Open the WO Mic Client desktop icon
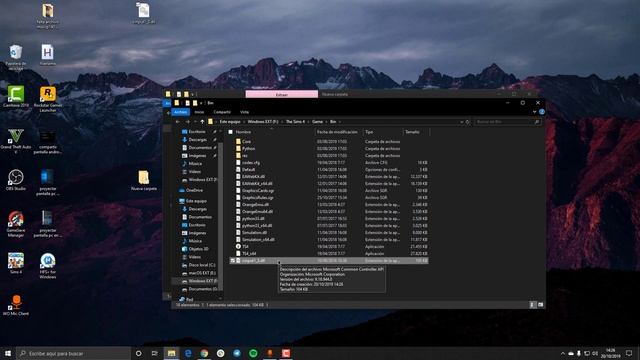The height and width of the screenshot is (360, 640). [16, 305]
